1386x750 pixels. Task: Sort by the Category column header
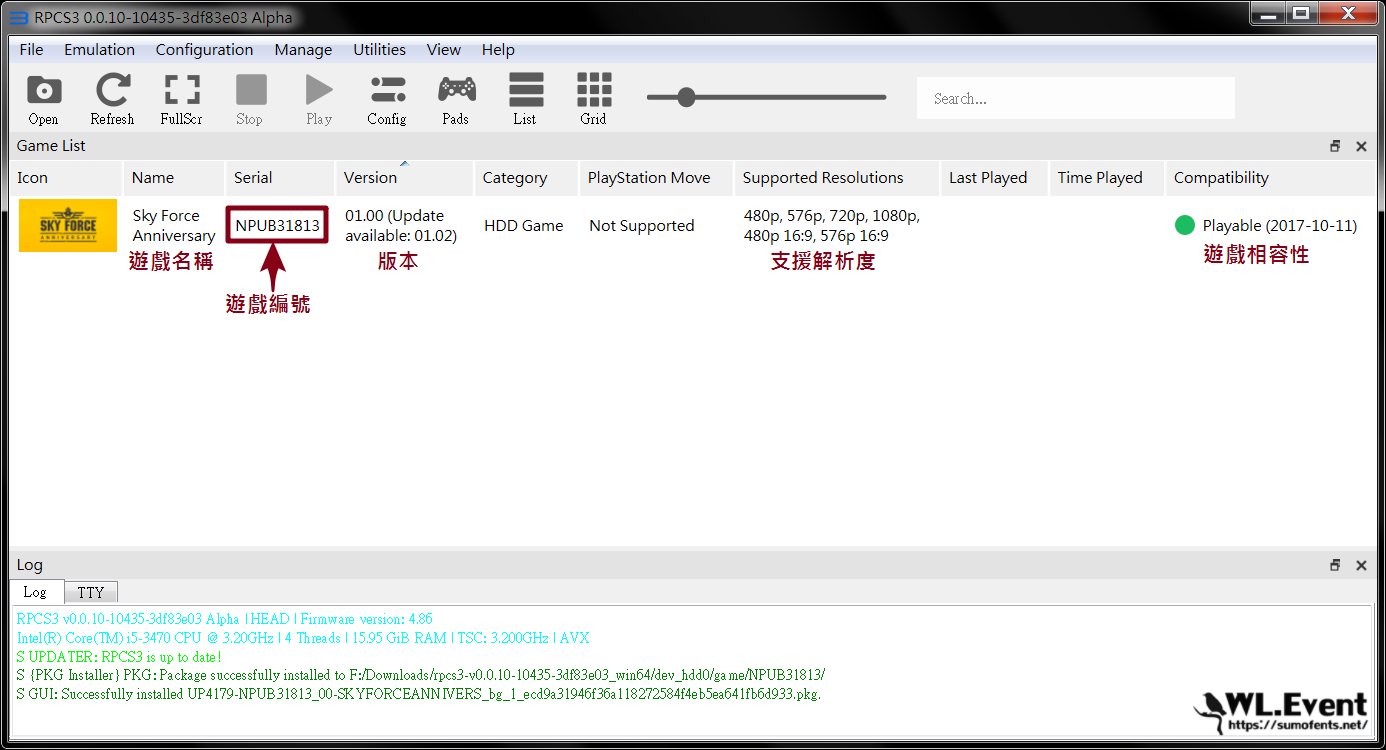(x=526, y=178)
